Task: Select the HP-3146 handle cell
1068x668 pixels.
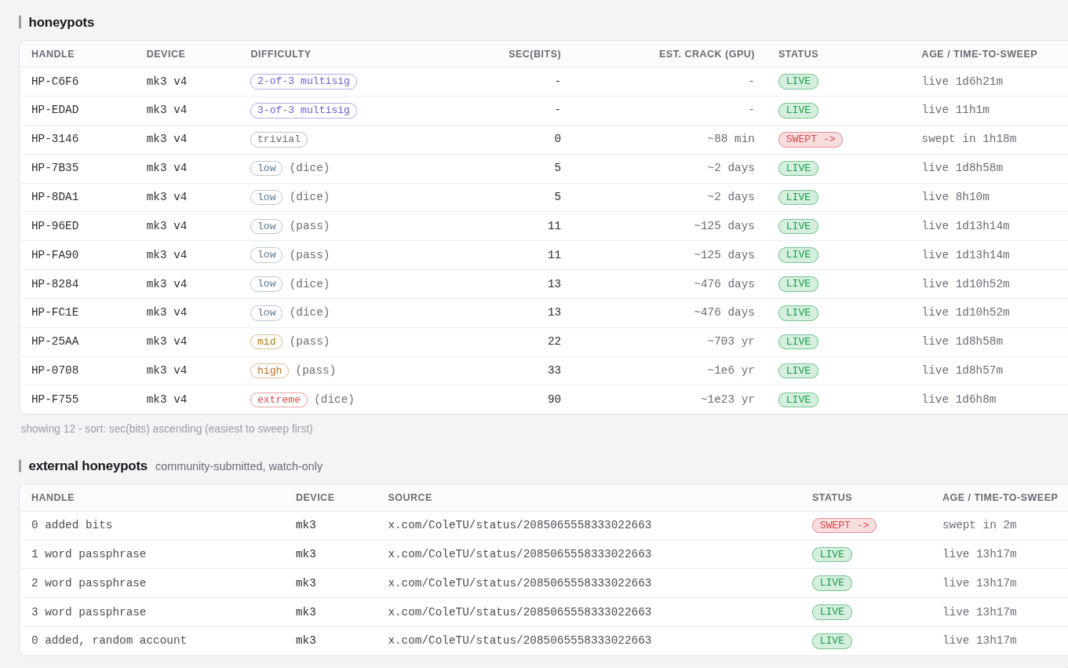Action: coord(54,139)
